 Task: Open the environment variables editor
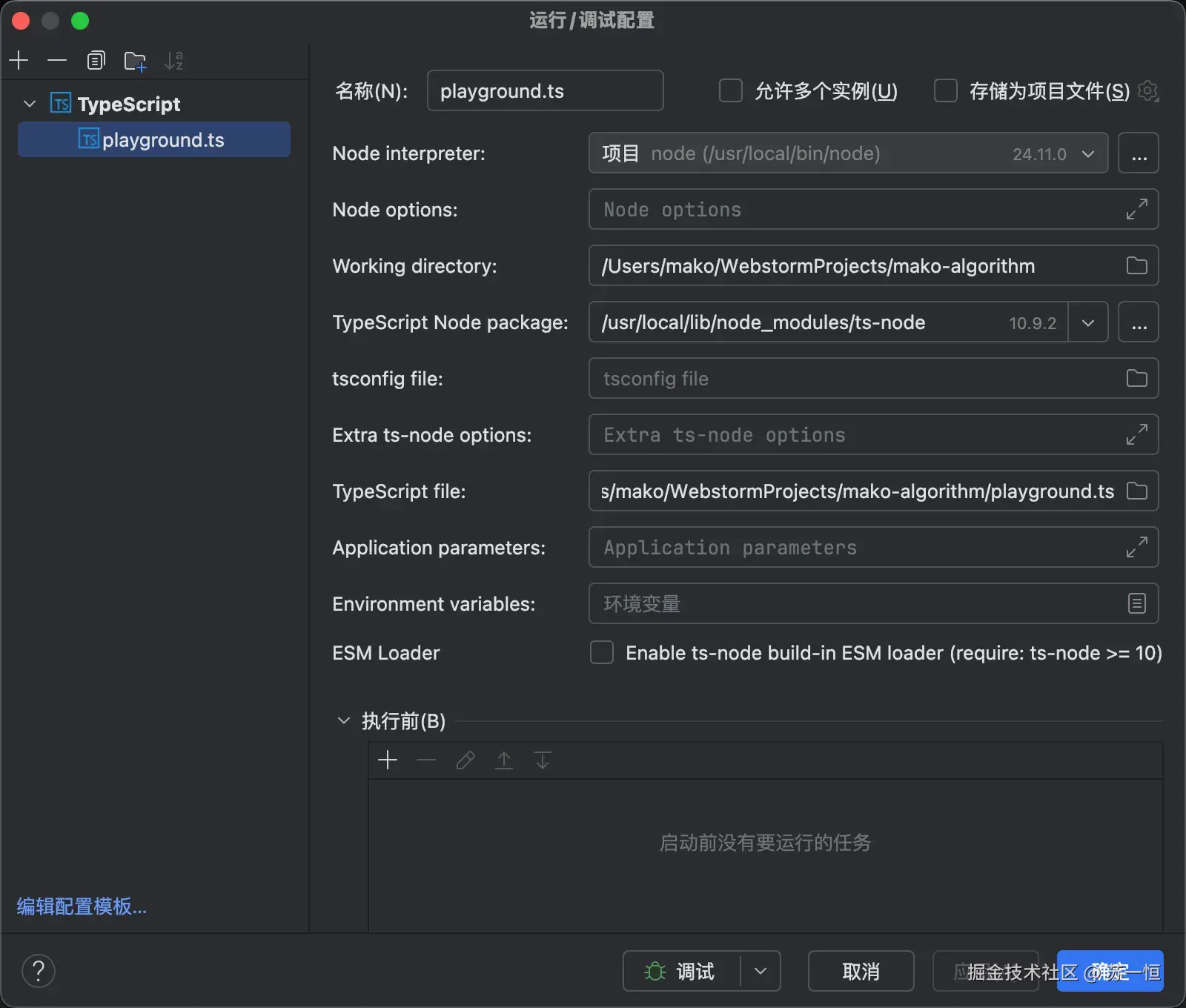[1137, 603]
